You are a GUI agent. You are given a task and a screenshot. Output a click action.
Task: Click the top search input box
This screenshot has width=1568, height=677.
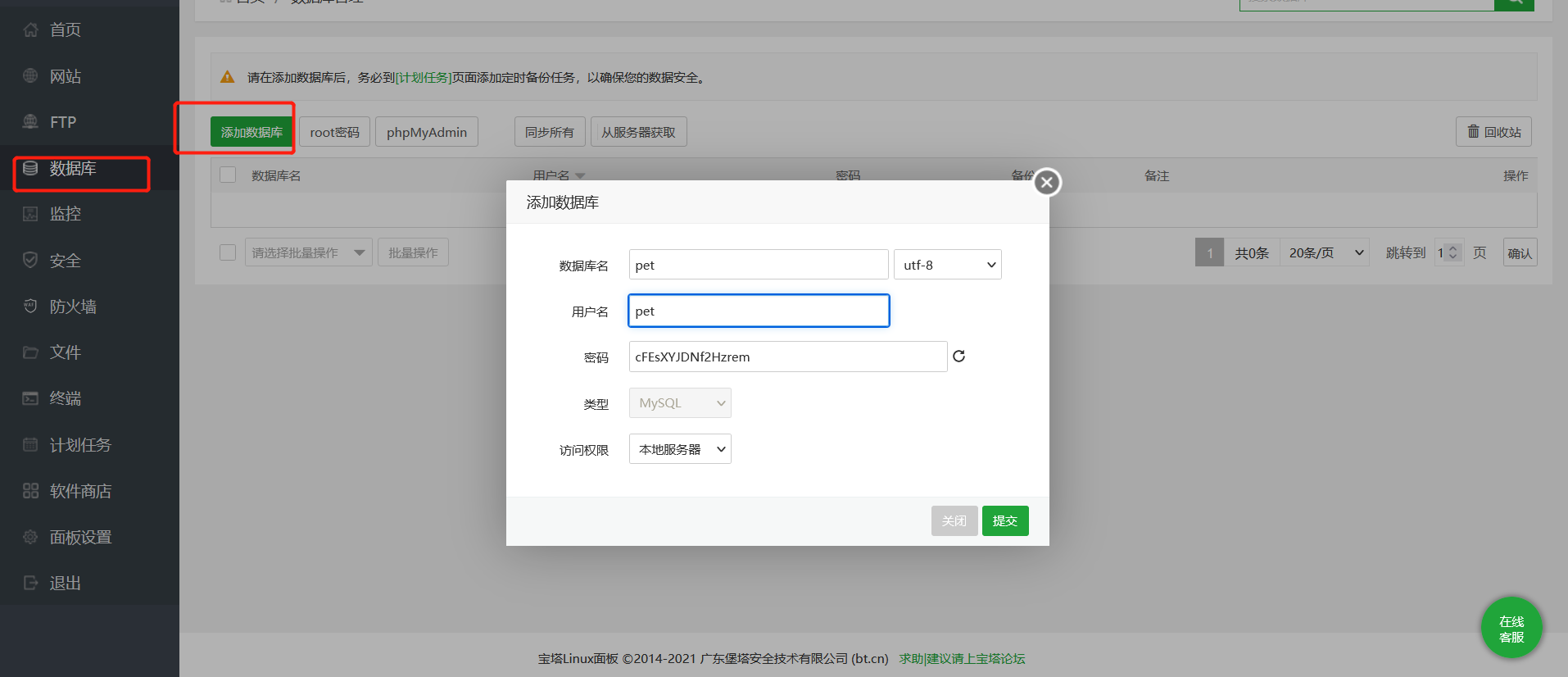click(x=1366, y=4)
